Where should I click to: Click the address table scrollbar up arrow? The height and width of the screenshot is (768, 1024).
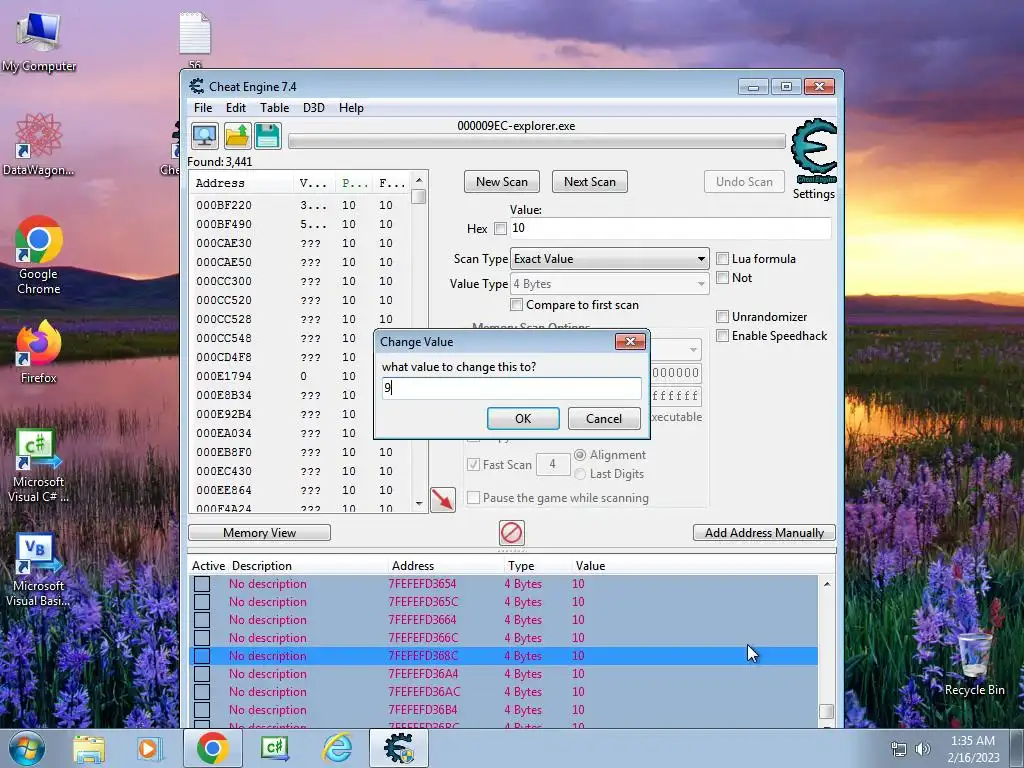[x=827, y=584]
